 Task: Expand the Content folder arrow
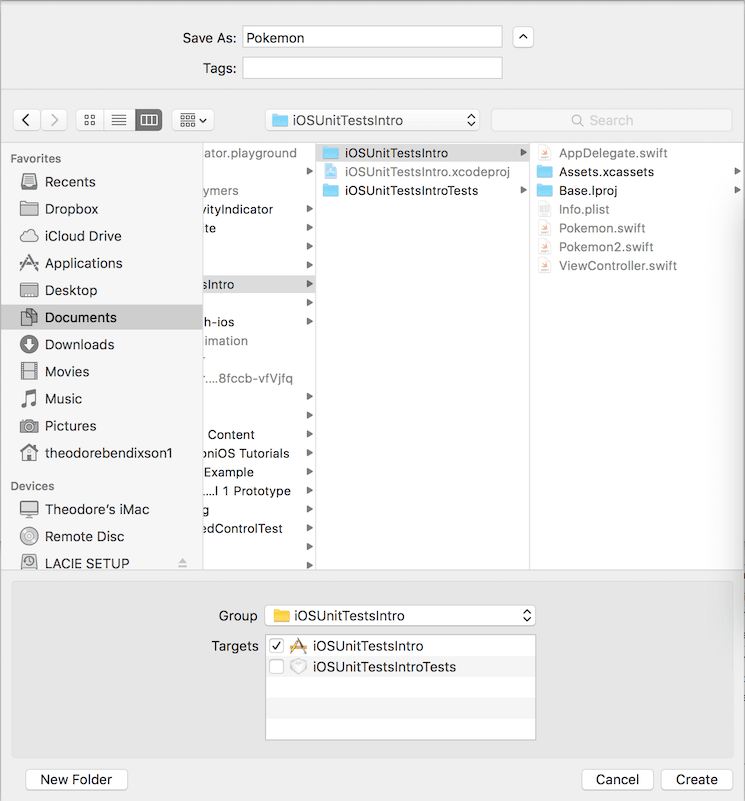click(x=309, y=434)
